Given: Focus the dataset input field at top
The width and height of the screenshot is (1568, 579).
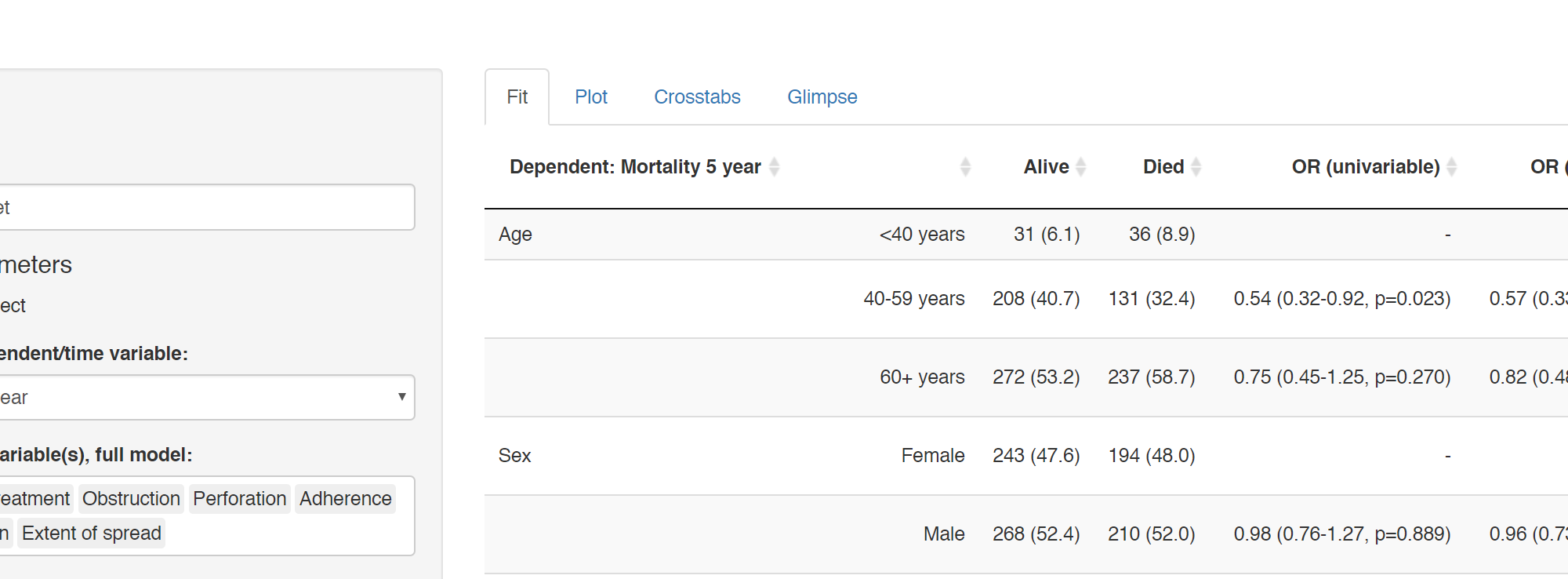Looking at the screenshot, I should pos(205,208).
